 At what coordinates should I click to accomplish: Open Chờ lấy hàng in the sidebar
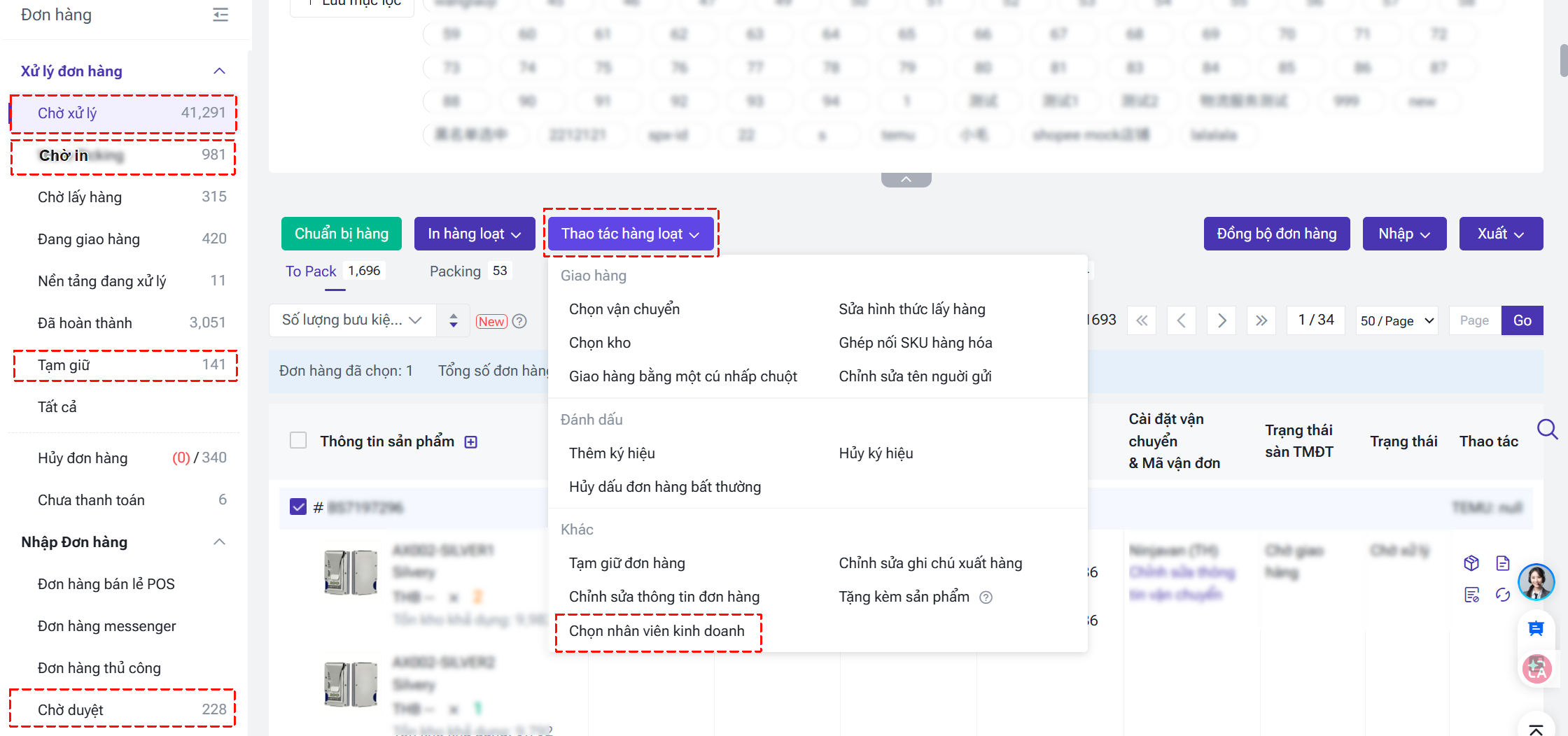[x=123, y=197]
